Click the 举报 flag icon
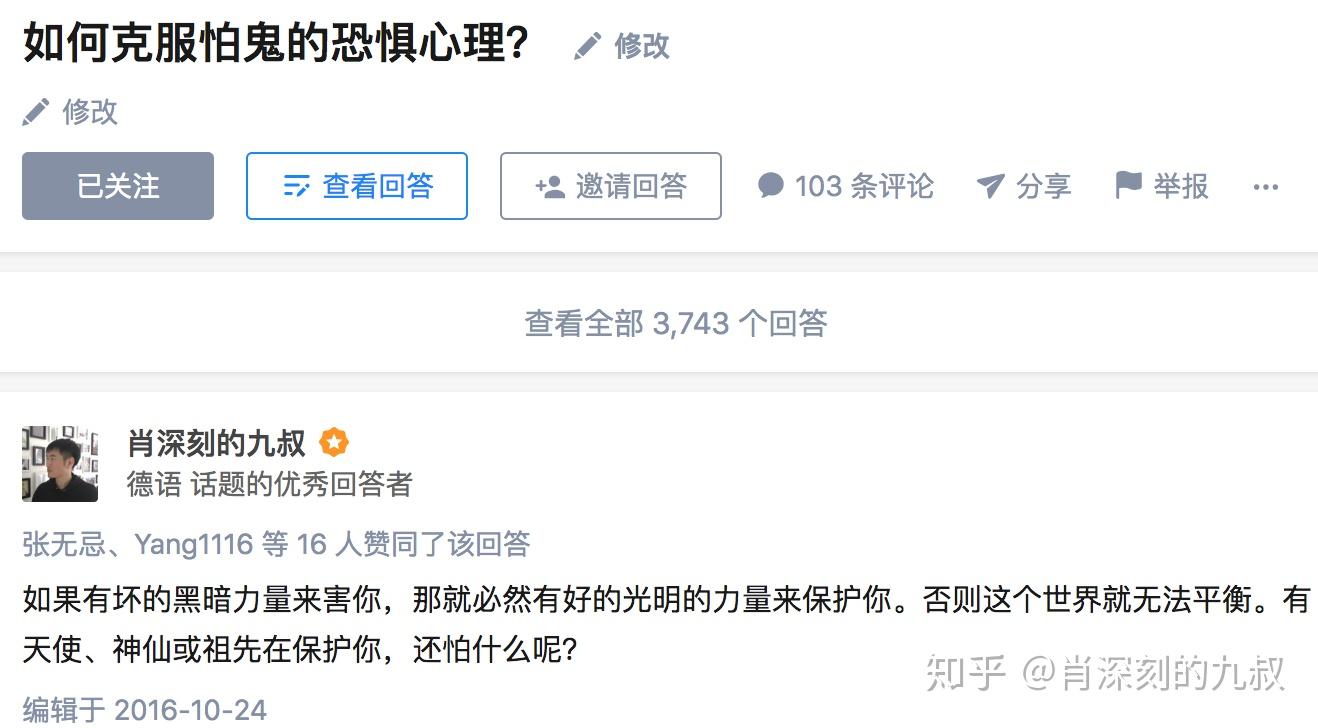The image size is (1318, 728). tap(1126, 184)
